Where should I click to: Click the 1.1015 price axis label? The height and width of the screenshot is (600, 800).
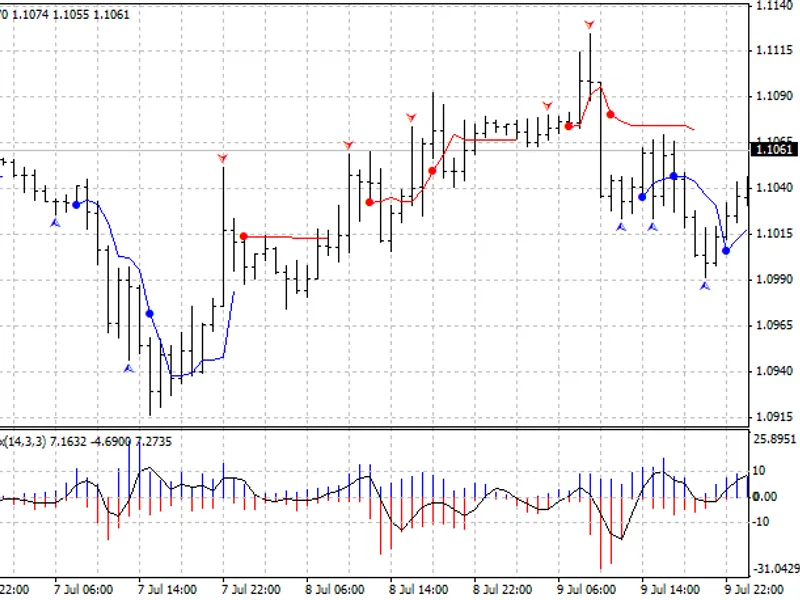[x=774, y=234]
